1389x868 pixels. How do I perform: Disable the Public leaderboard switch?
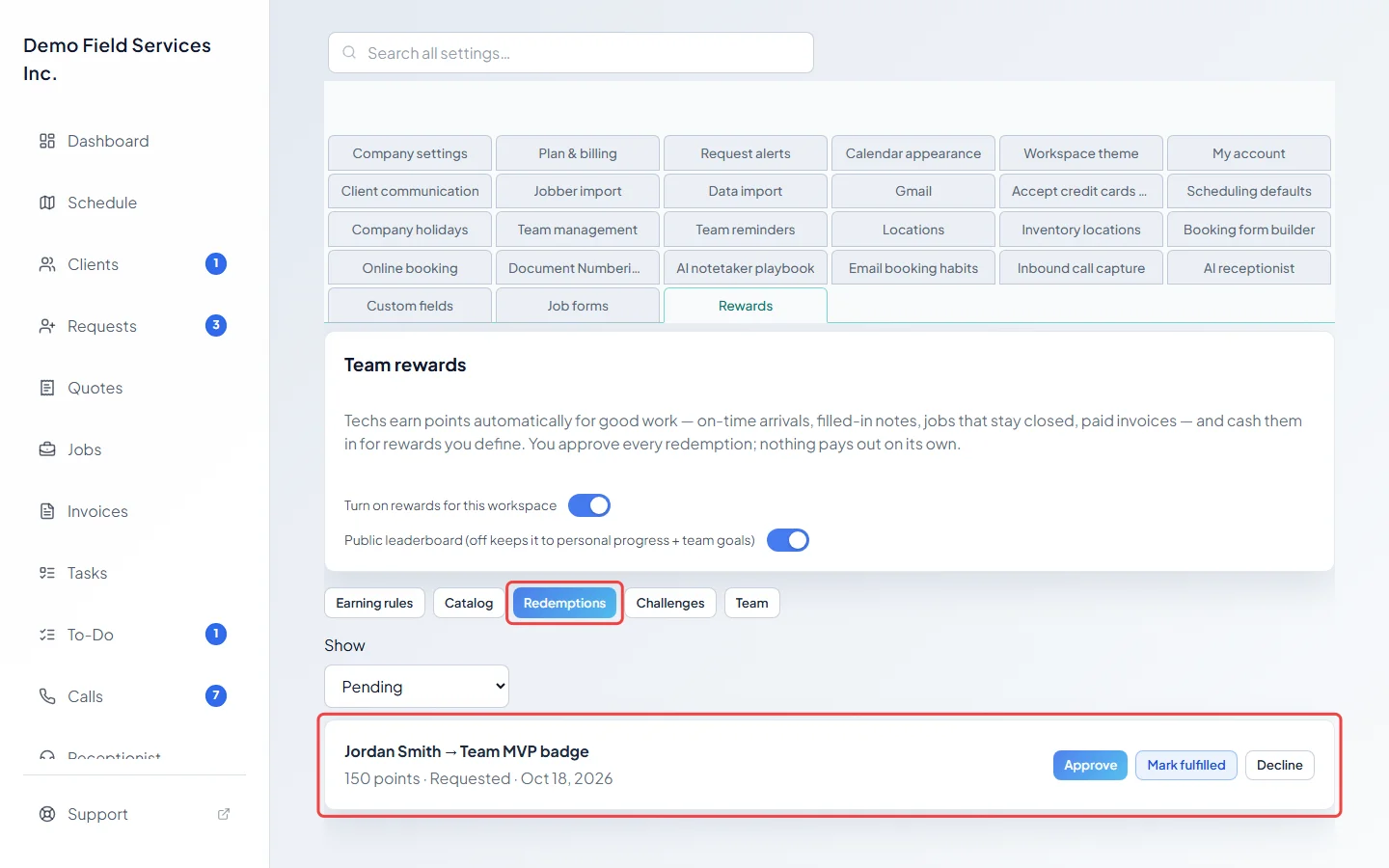click(x=788, y=540)
